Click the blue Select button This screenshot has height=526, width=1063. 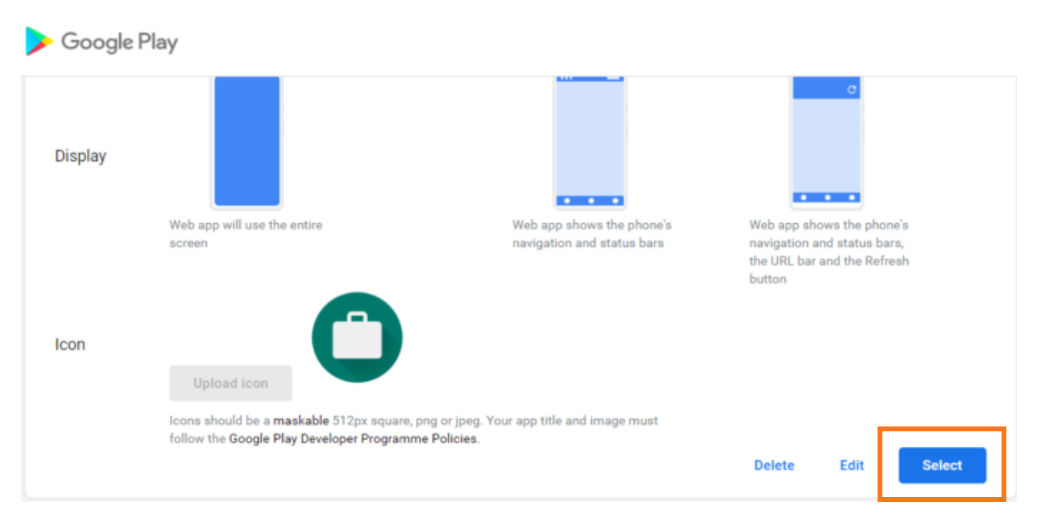tap(942, 465)
